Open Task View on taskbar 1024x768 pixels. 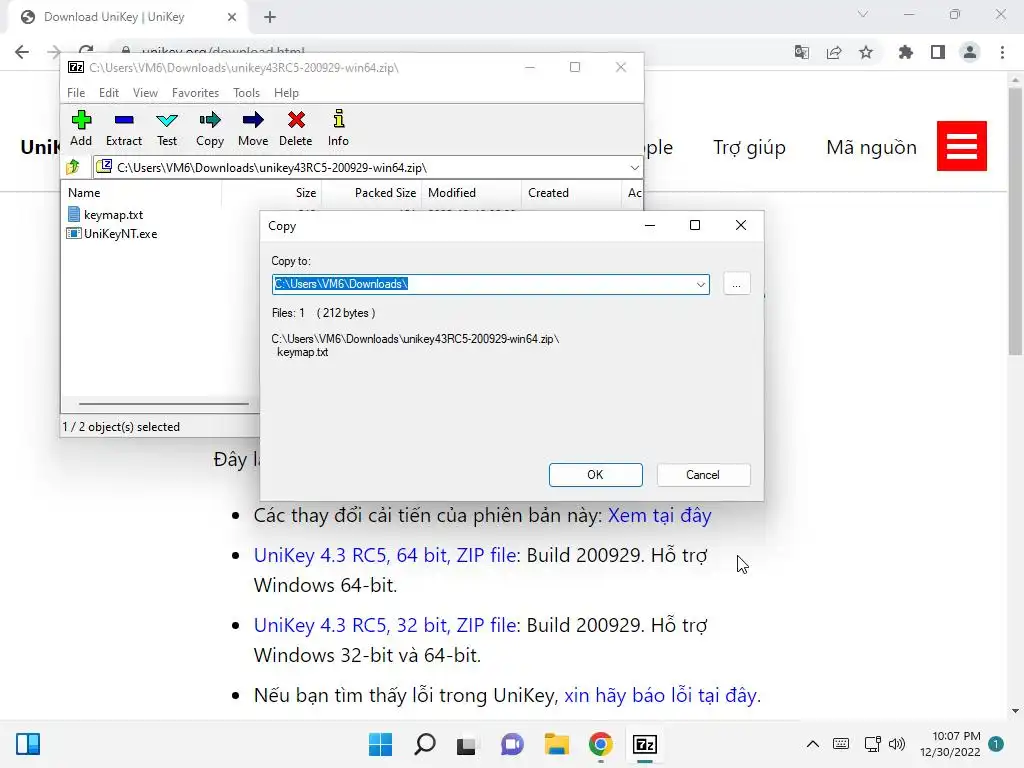[x=466, y=744]
